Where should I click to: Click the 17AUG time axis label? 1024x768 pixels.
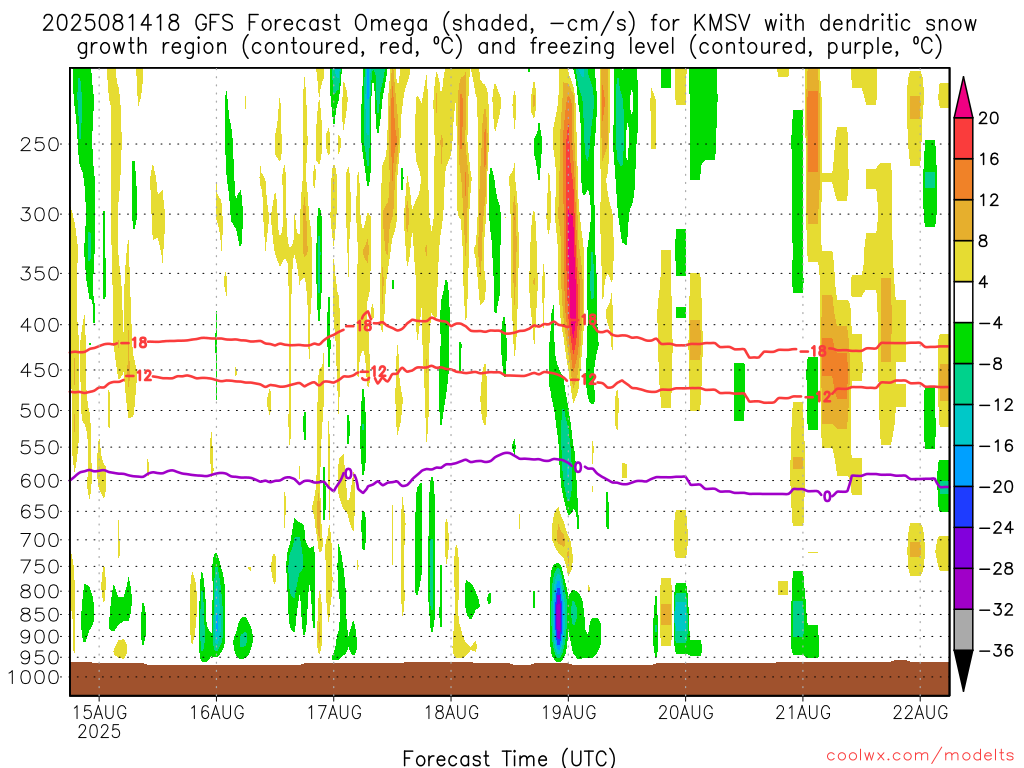[334, 712]
